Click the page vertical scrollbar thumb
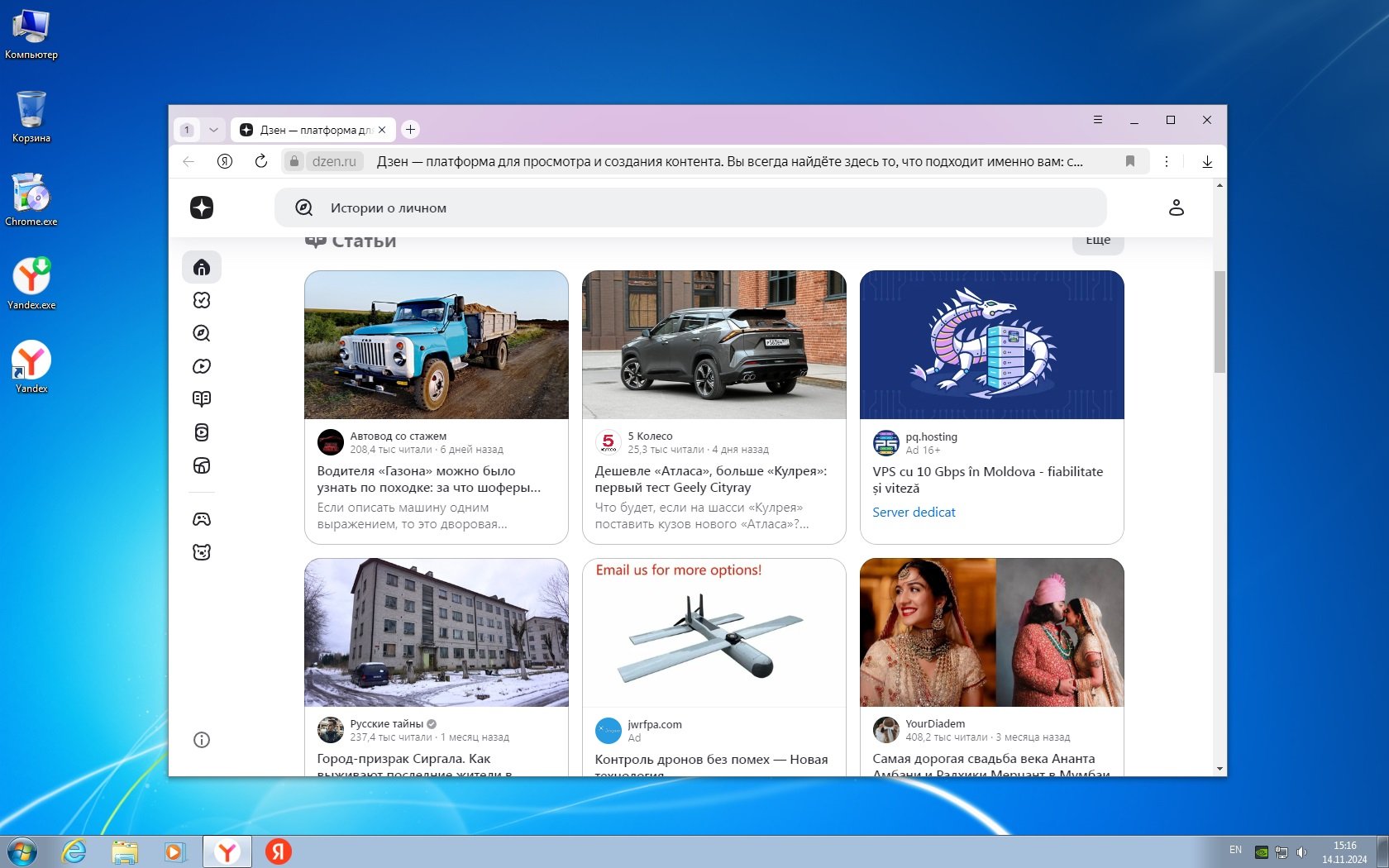Image resolution: width=1389 pixels, height=868 pixels. pos(1220,322)
